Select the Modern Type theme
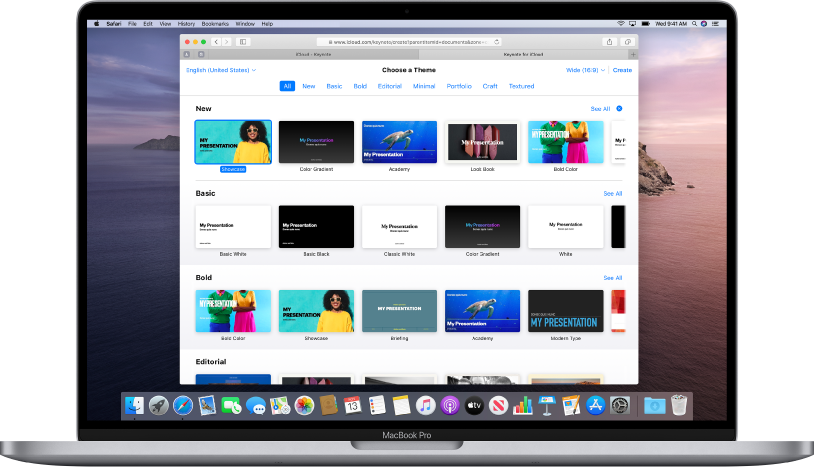The image size is (814, 468). 565,311
